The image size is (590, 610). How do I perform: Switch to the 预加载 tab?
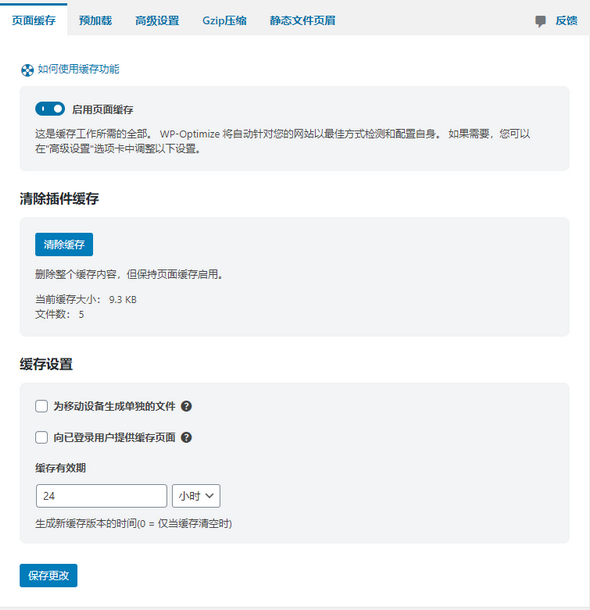coord(95,20)
